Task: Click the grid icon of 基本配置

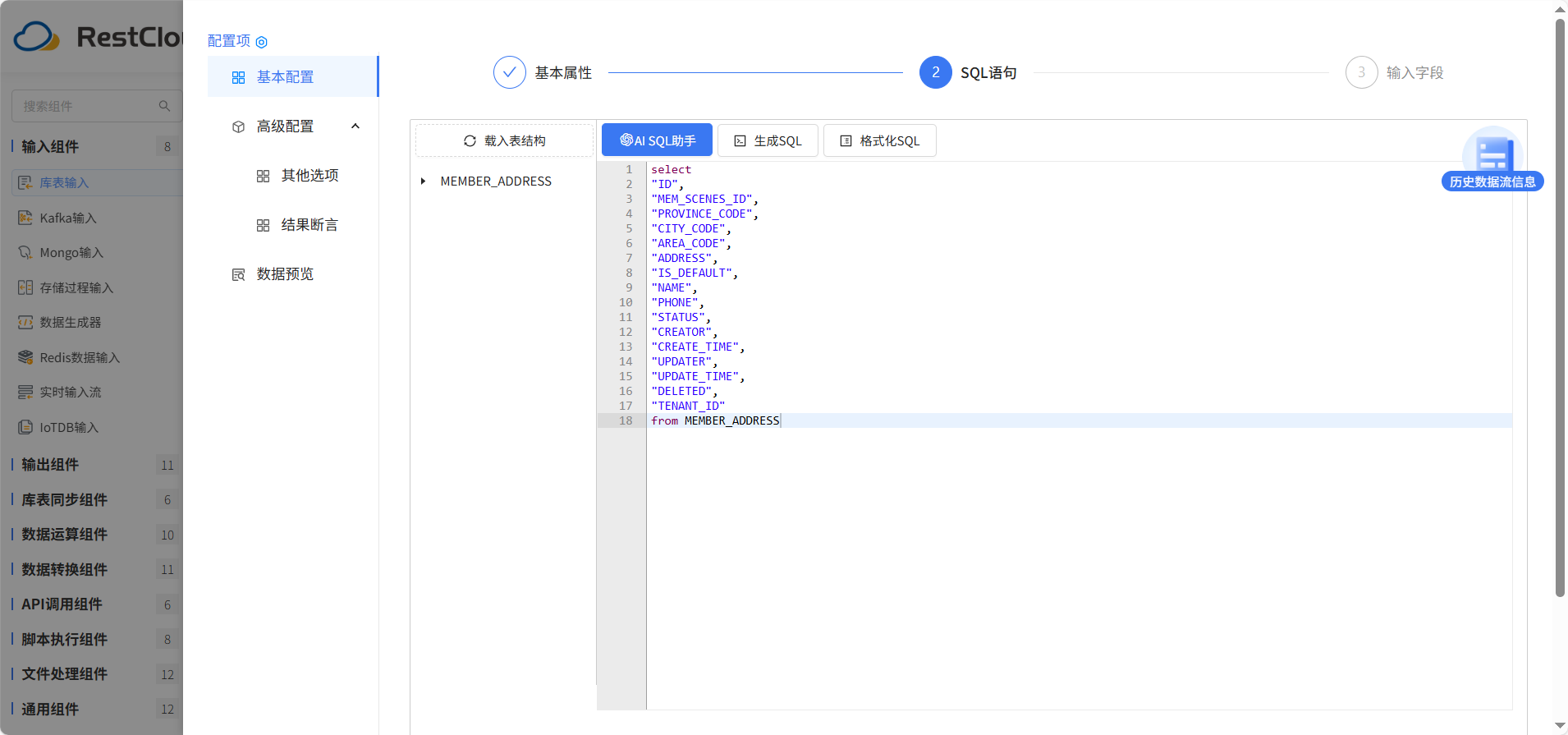Action: click(238, 77)
